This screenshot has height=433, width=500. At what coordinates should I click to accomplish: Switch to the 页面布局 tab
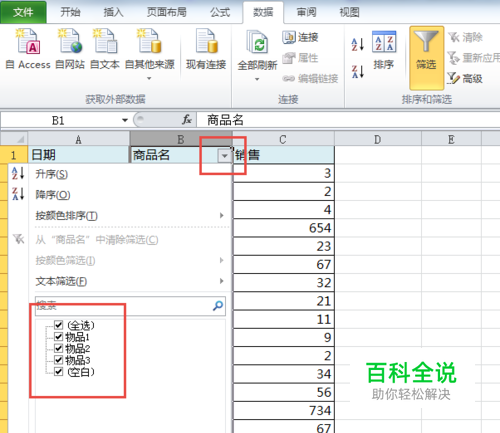pos(167,12)
